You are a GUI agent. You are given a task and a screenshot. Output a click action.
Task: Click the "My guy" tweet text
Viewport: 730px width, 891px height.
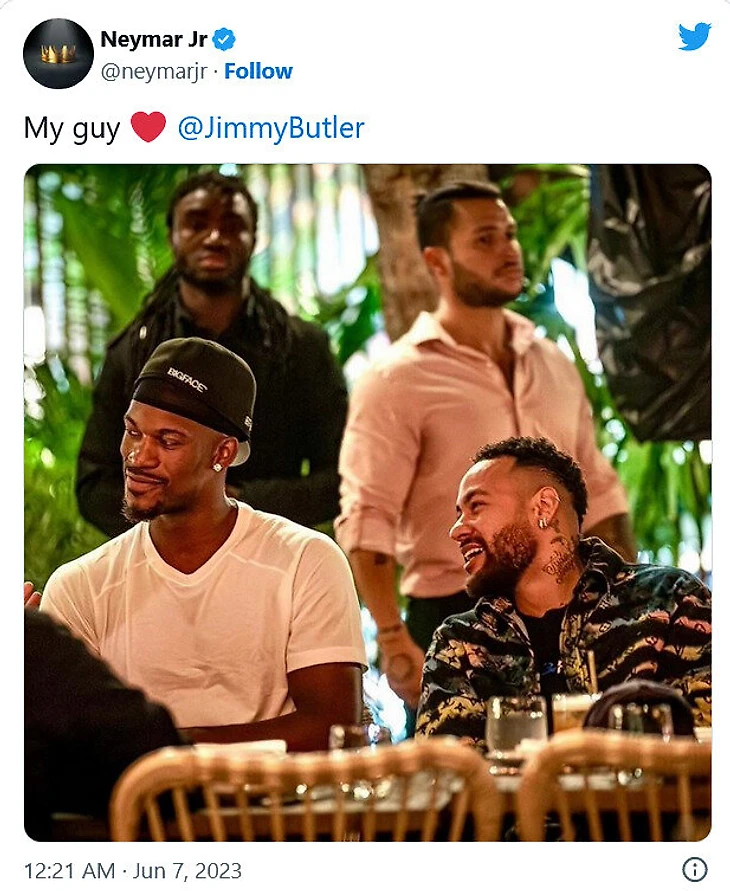click(72, 128)
